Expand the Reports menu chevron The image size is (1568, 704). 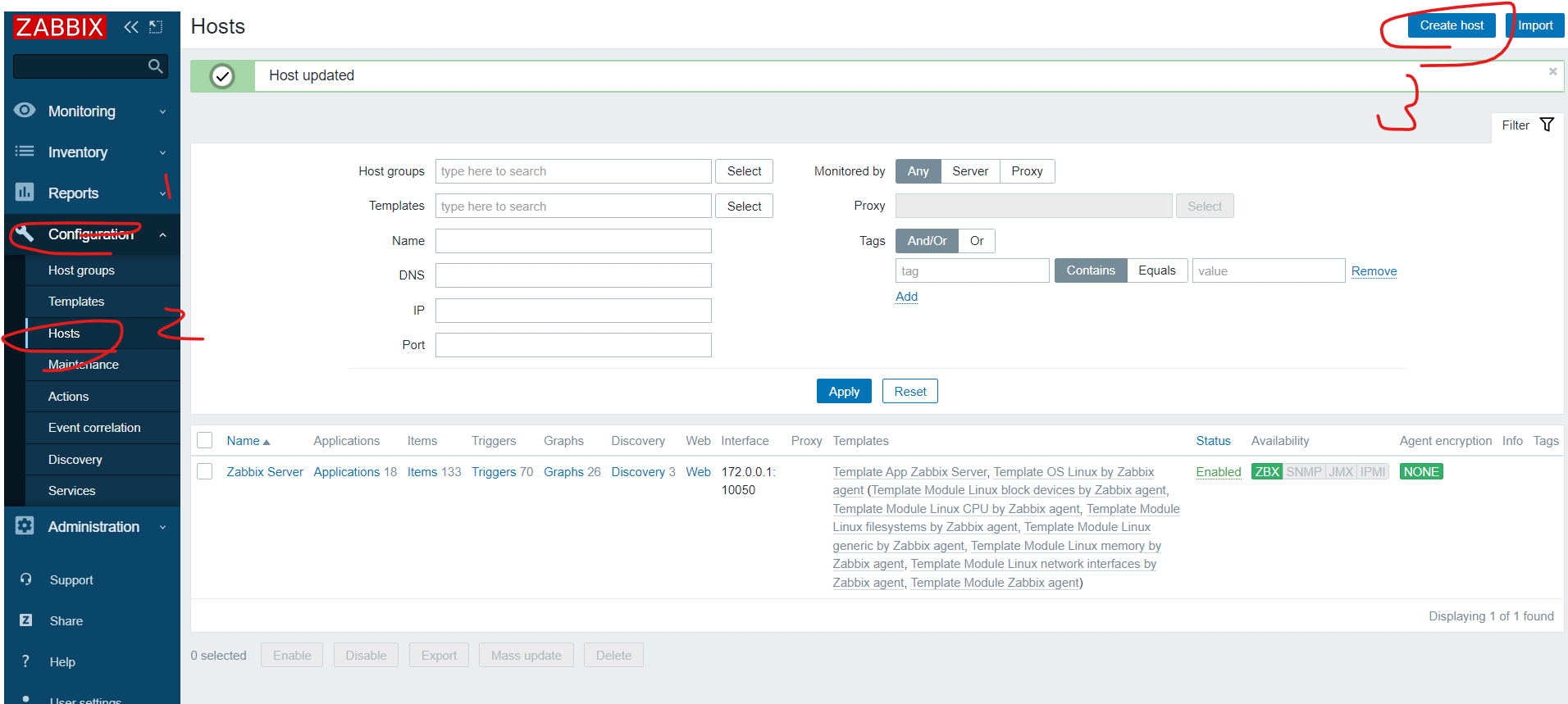(162, 193)
